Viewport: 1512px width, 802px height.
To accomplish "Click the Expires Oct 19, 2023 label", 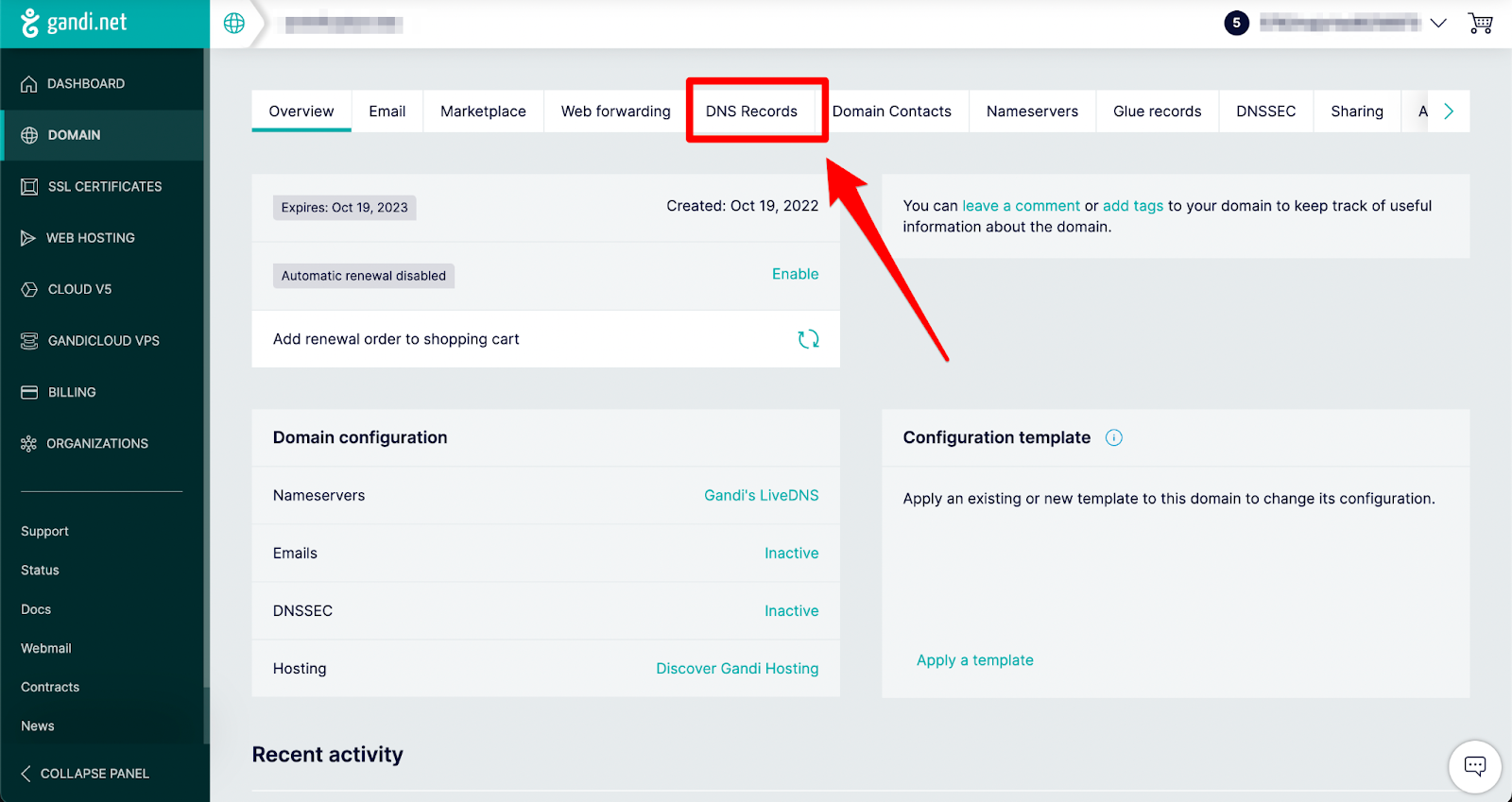I will [x=345, y=208].
